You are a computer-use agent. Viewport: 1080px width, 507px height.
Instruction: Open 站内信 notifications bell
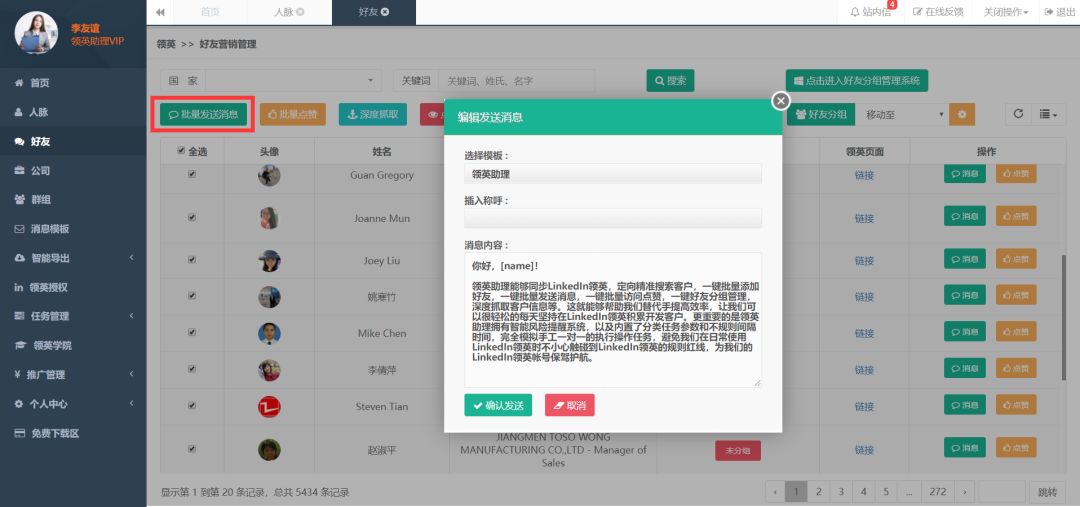click(871, 12)
